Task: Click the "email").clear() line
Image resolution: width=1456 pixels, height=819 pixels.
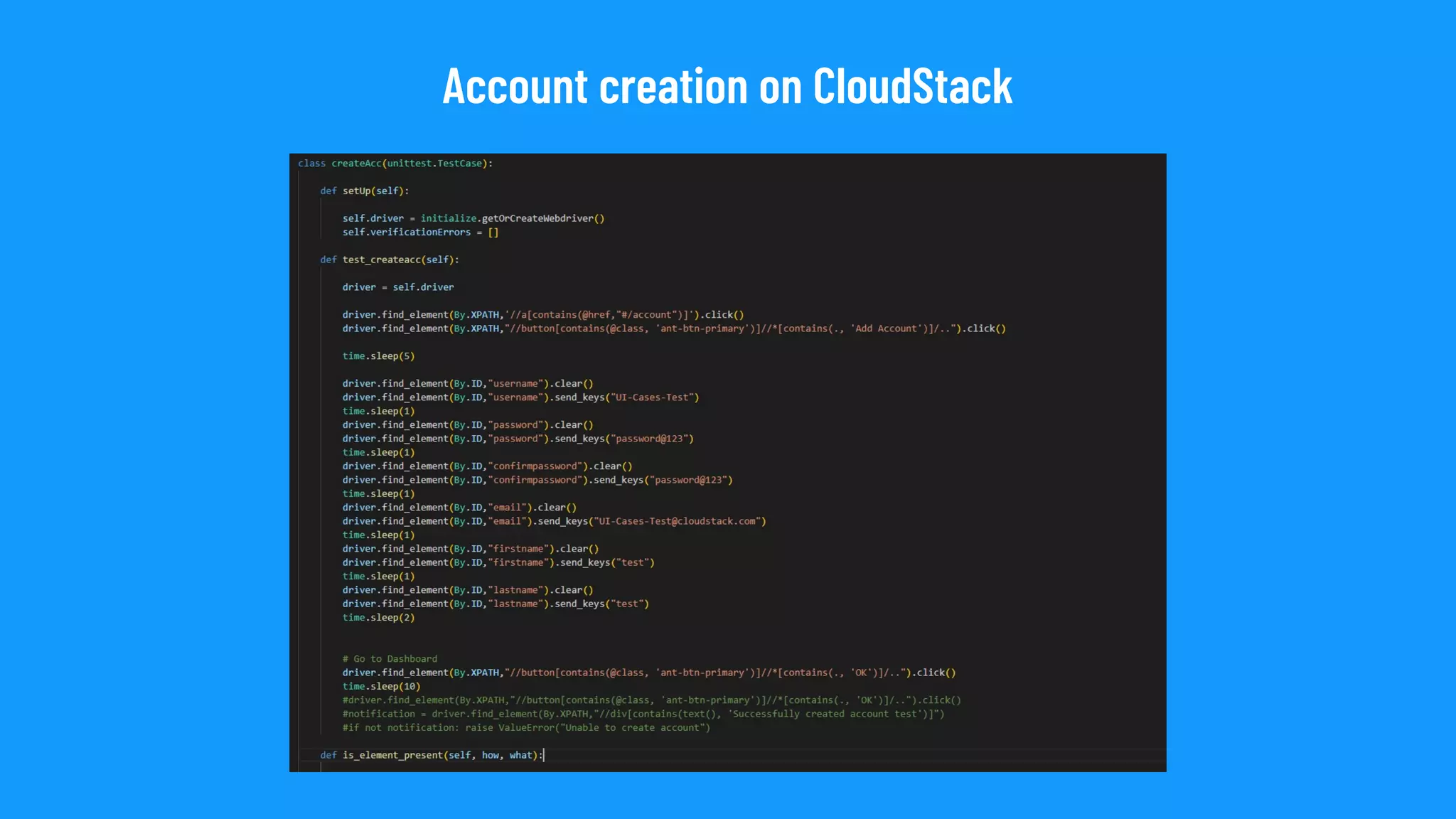Action: pos(459,508)
